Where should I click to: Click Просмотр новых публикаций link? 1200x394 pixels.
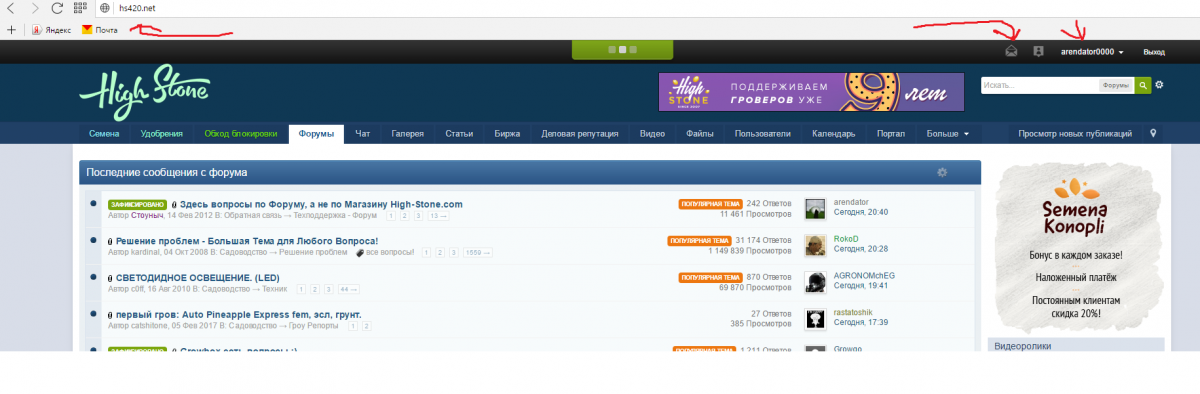click(1075, 133)
